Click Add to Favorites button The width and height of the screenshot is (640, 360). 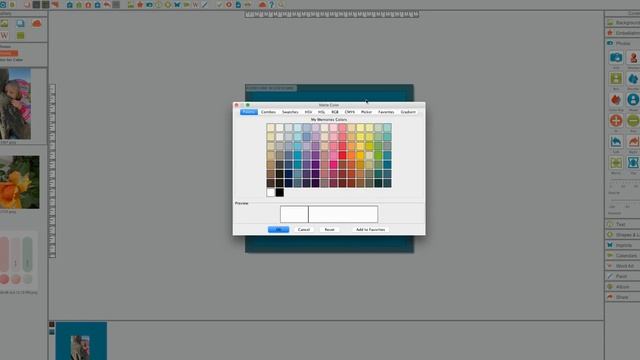point(370,230)
